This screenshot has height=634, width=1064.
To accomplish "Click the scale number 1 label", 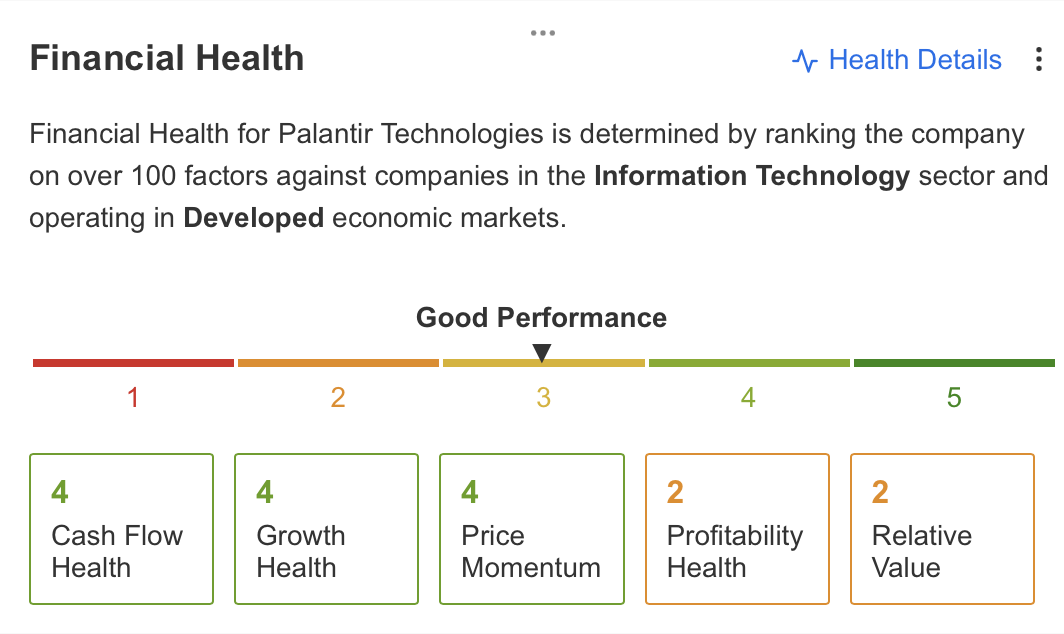I will click(x=133, y=398).
